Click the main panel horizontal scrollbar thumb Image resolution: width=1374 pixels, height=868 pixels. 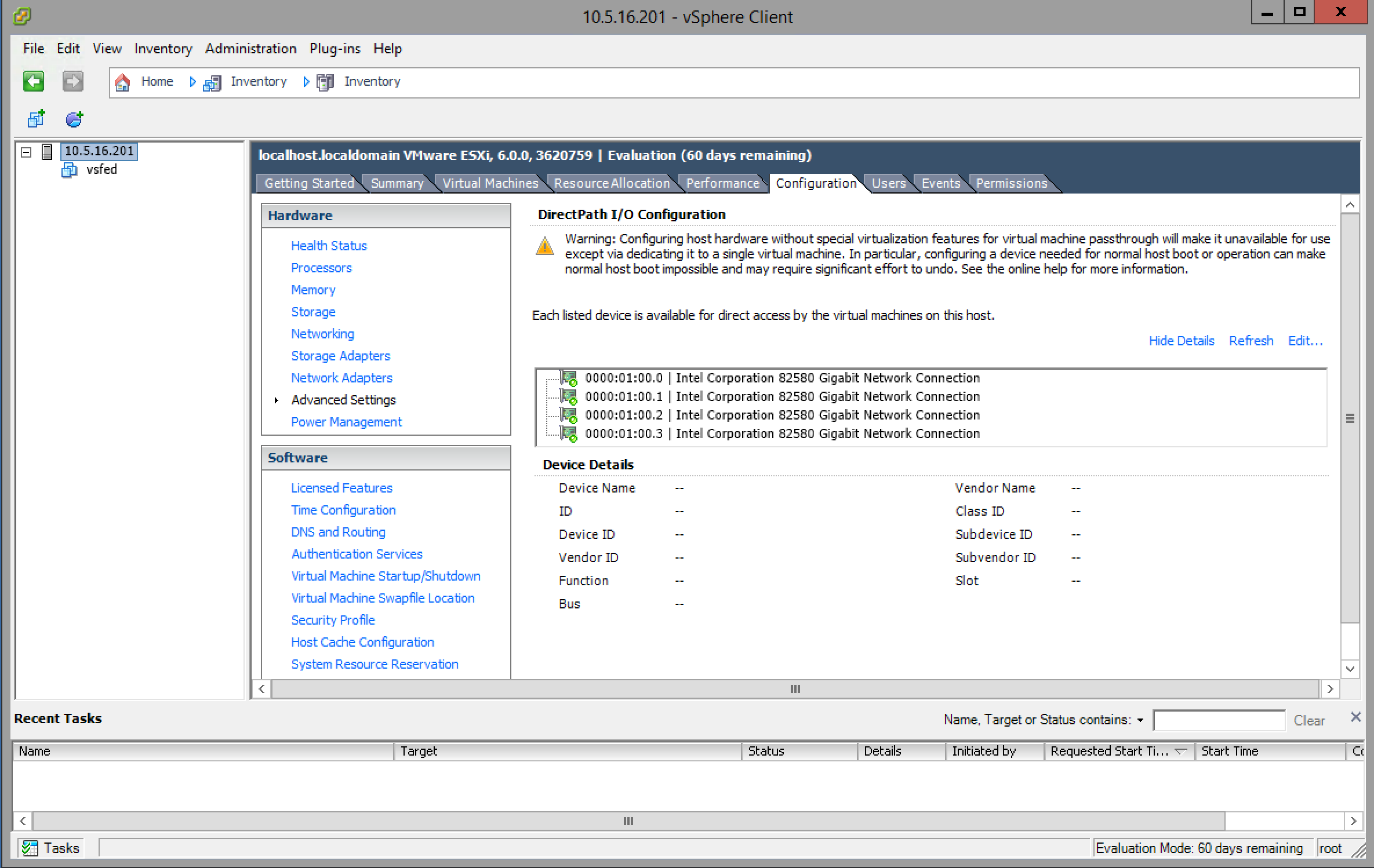click(x=795, y=689)
